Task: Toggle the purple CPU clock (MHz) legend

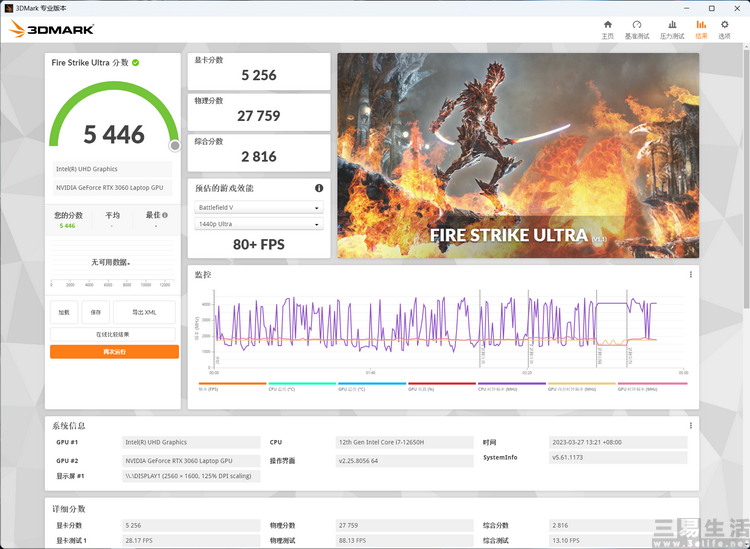Action: 512,386
